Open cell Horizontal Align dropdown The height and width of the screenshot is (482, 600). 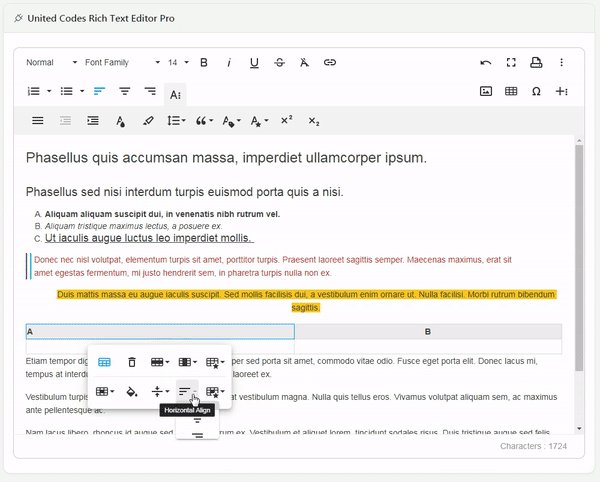187,391
